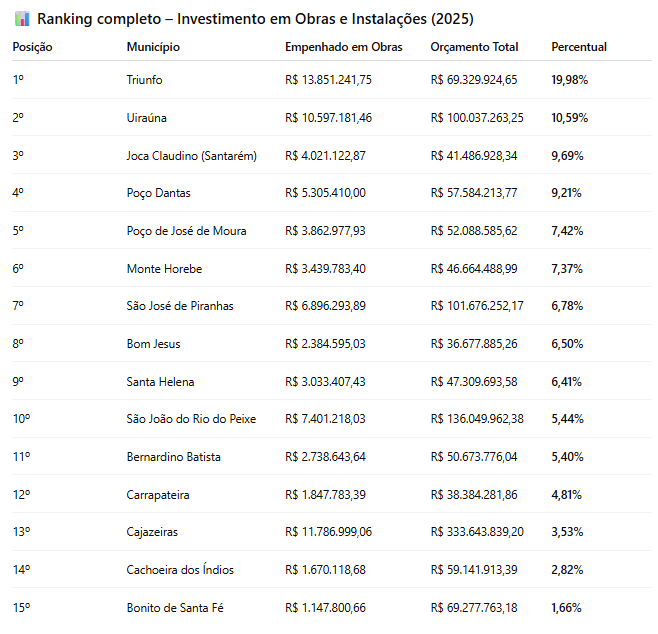
Task: Select Poço de José de Moura cell
Action: click(186, 231)
